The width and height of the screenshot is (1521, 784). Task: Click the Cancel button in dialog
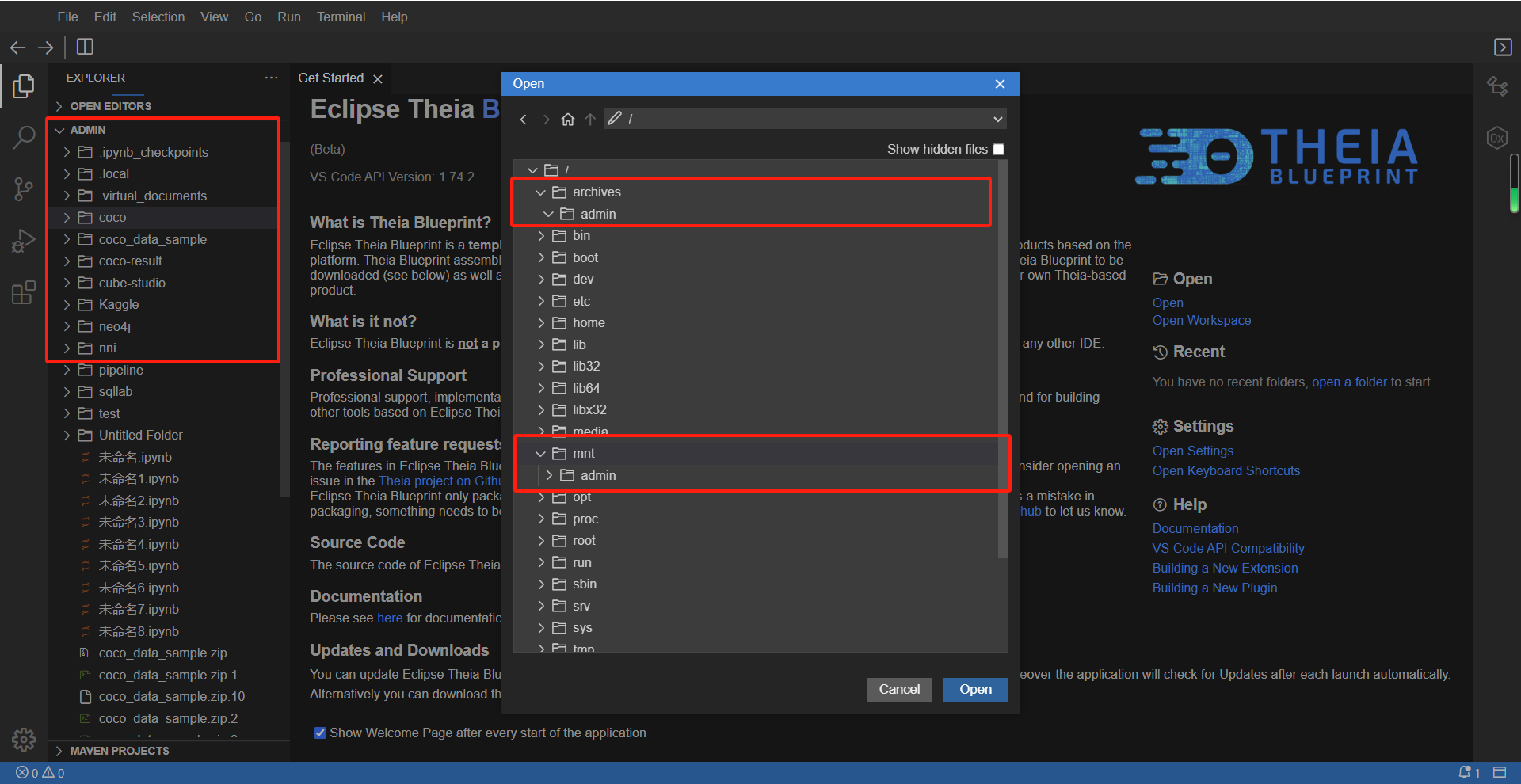(899, 690)
